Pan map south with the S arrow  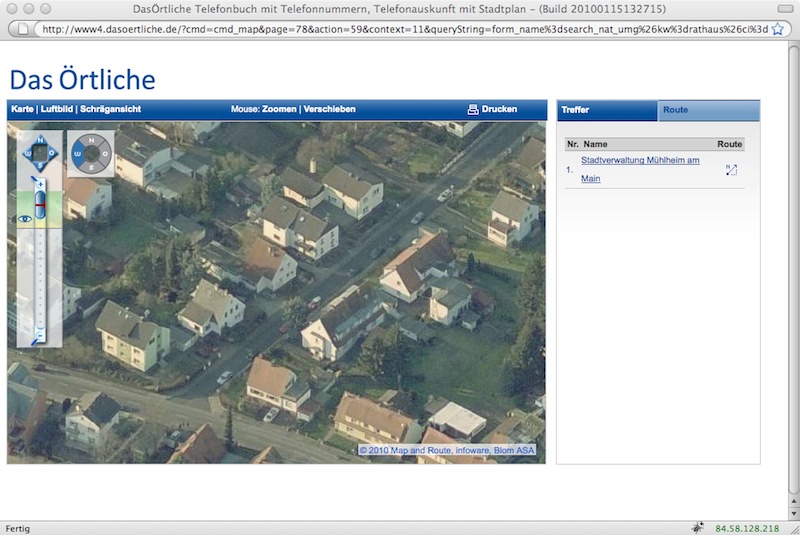point(40,166)
